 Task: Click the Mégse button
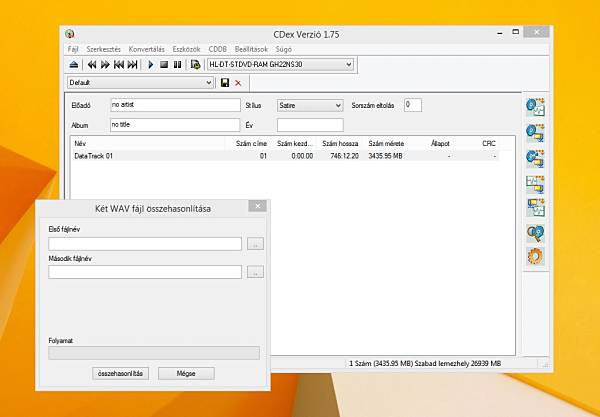click(x=186, y=373)
